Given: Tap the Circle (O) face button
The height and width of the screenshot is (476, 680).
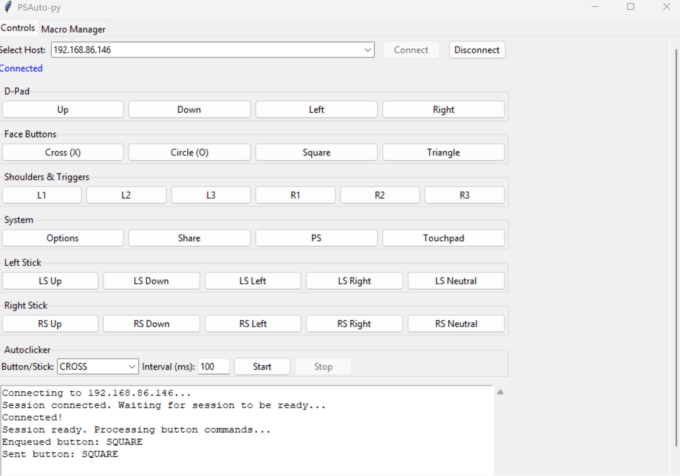Looking at the screenshot, I should (189, 153).
